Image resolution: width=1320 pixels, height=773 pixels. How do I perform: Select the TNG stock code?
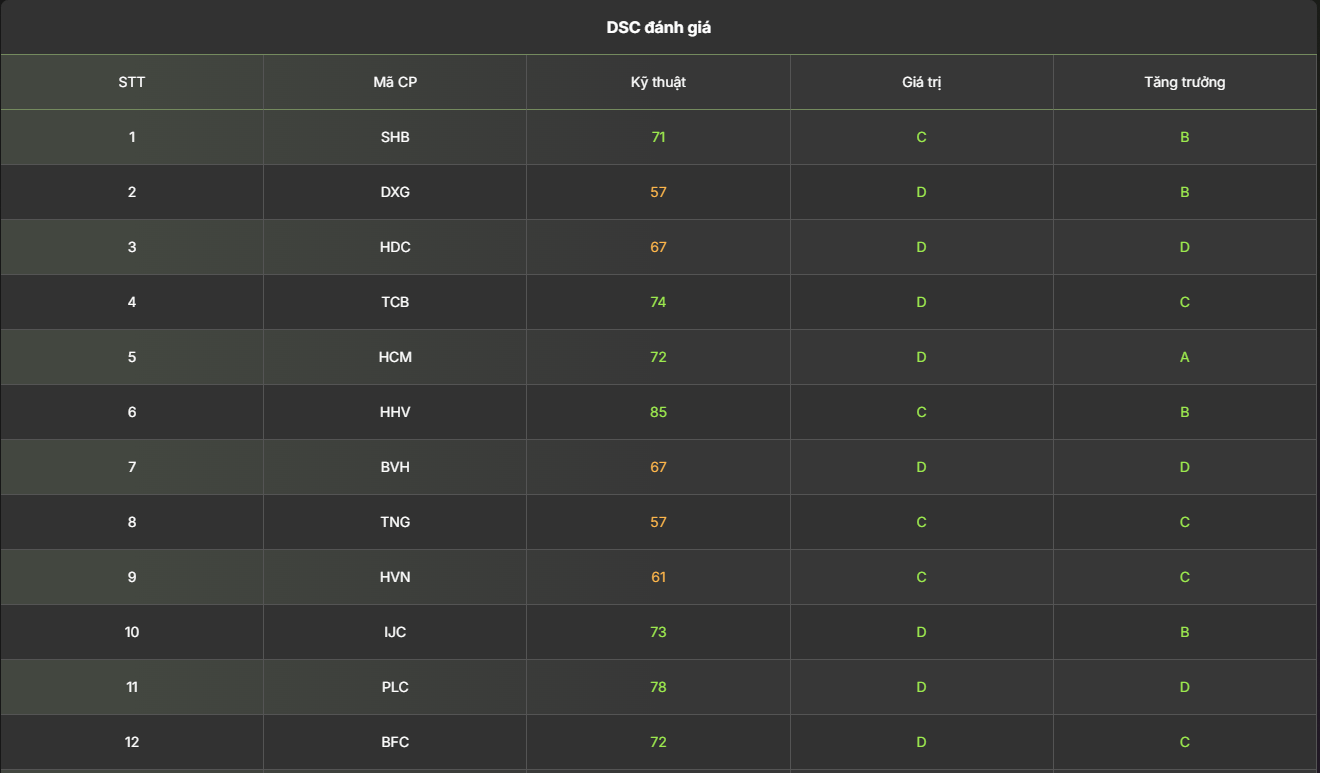[395, 522]
